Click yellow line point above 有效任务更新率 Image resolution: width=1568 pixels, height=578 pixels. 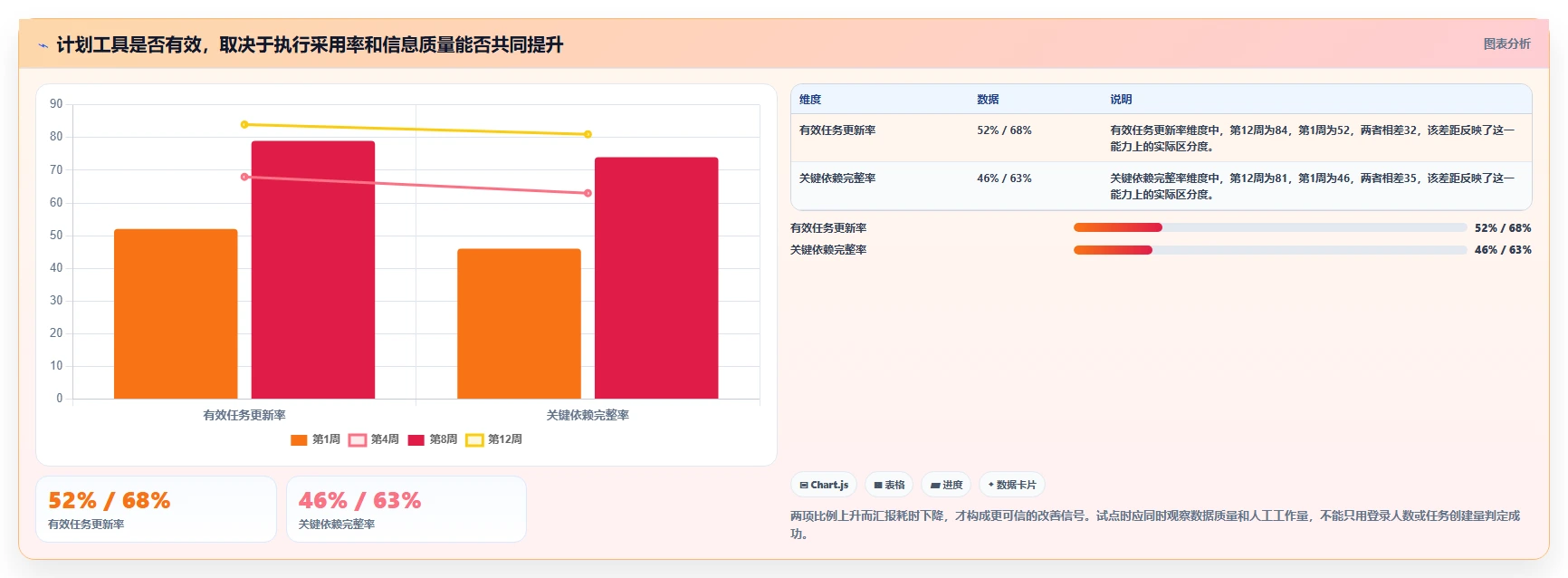coord(244,124)
